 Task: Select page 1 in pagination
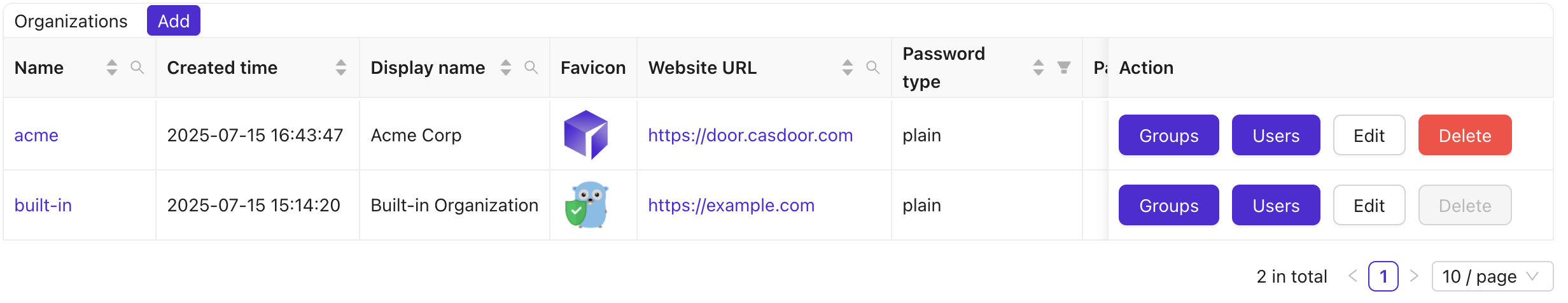[x=1383, y=276]
